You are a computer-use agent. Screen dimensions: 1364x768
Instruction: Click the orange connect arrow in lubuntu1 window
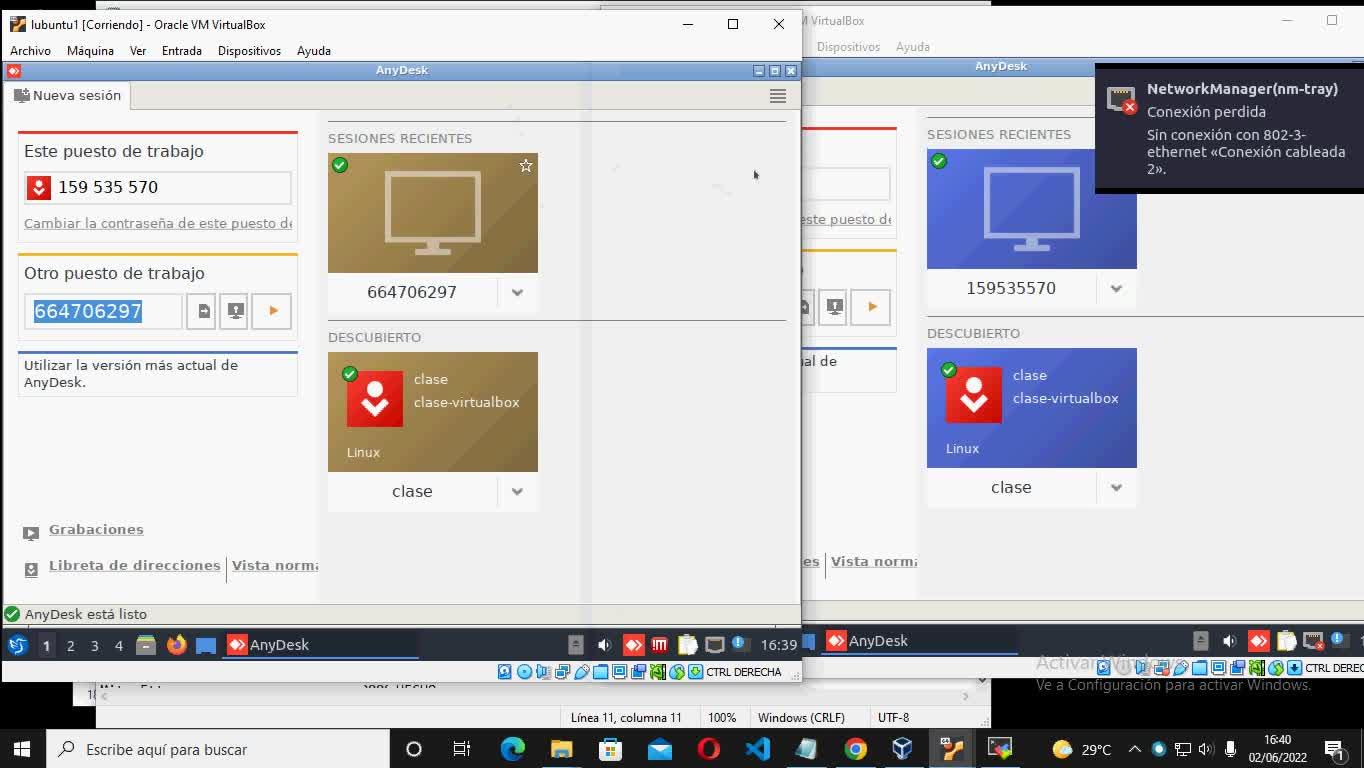coord(272,311)
